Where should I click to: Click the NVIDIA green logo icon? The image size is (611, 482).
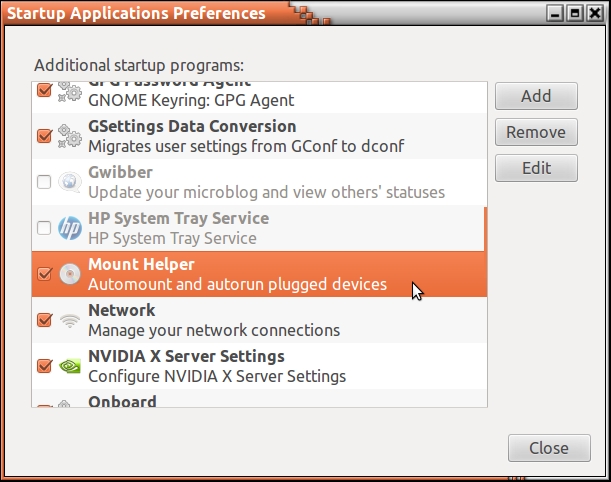click(x=69, y=366)
